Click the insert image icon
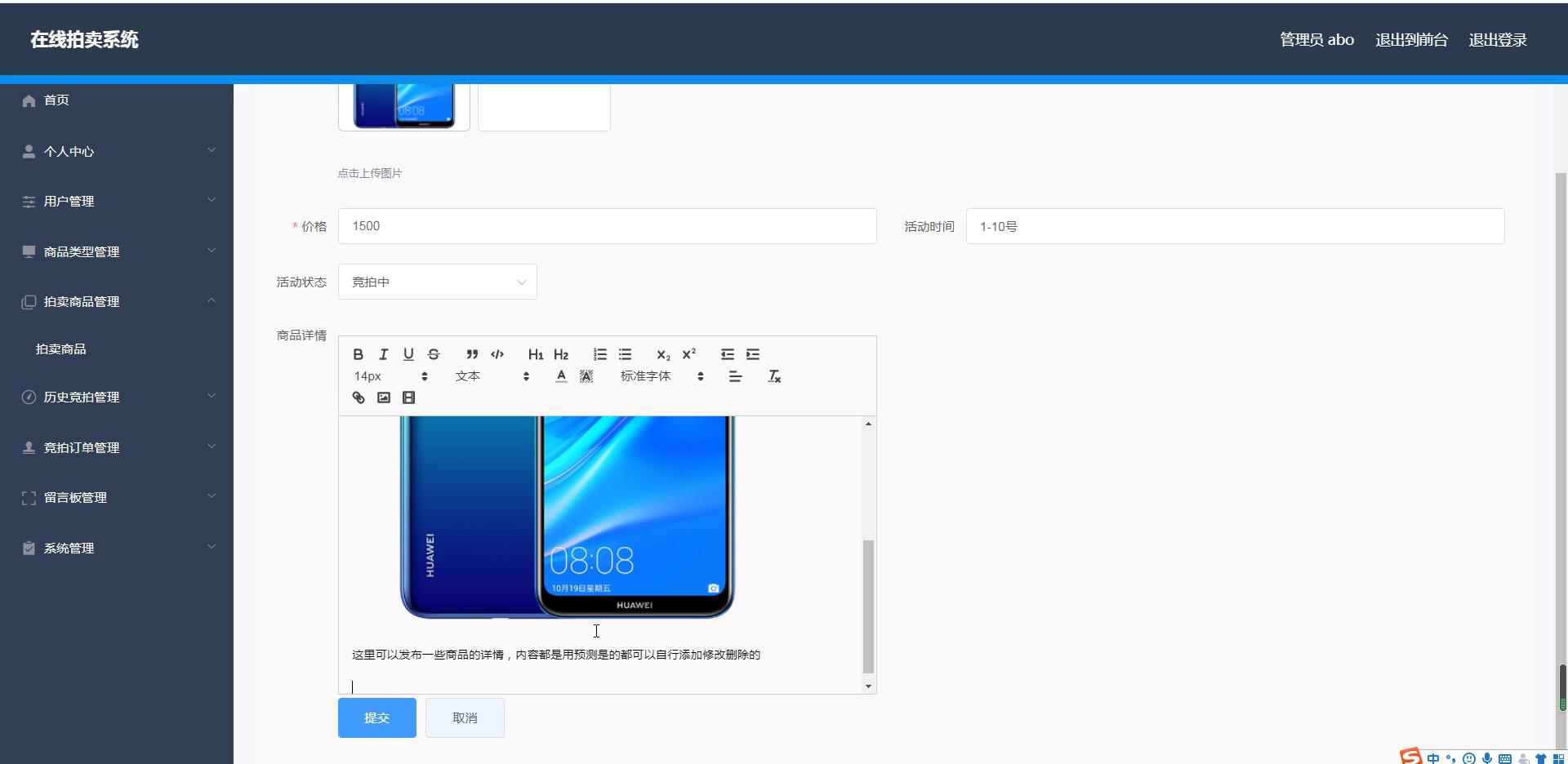The height and width of the screenshot is (764, 1568). point(384,398)
